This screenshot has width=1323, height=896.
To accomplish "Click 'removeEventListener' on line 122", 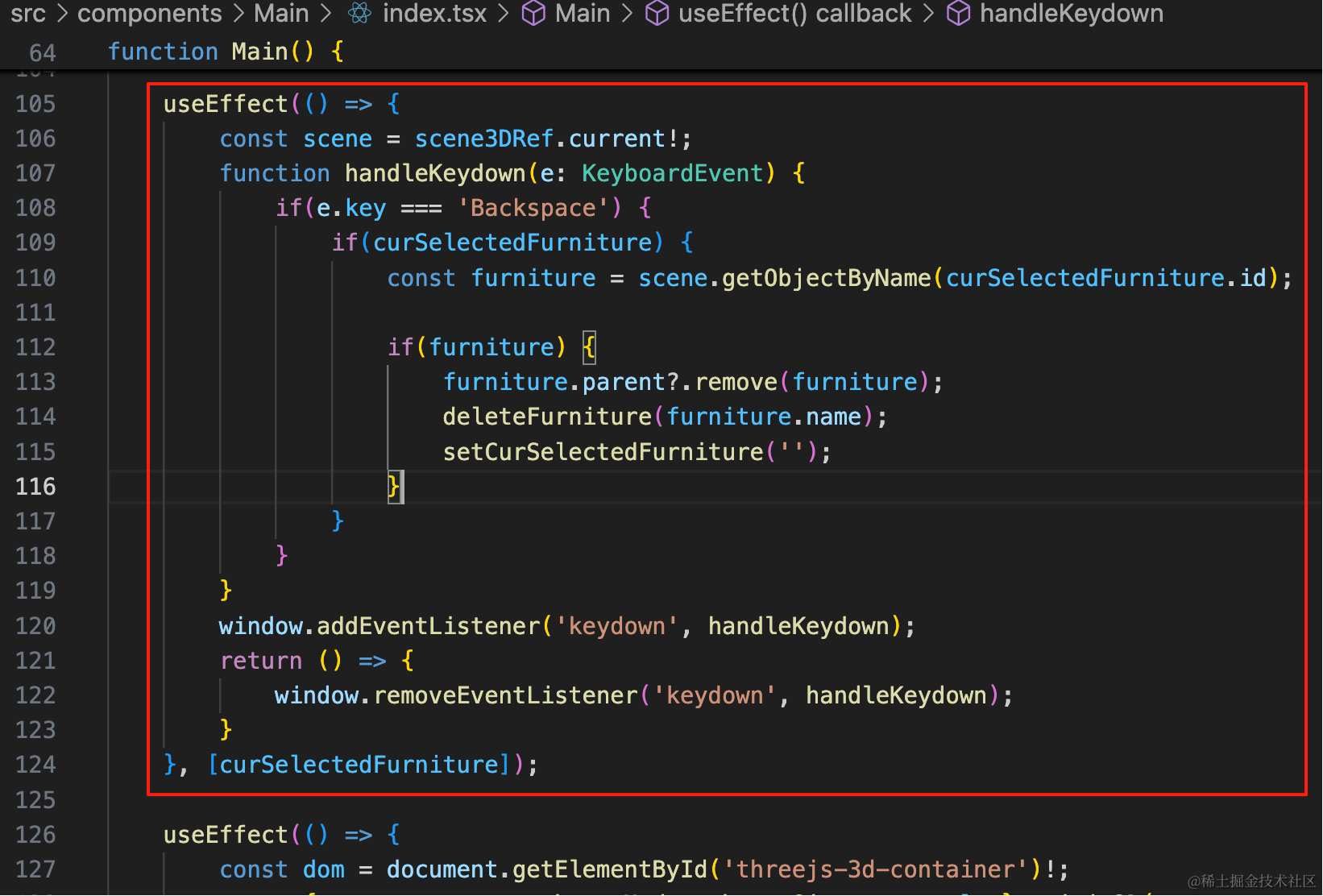I will [506, 695].
